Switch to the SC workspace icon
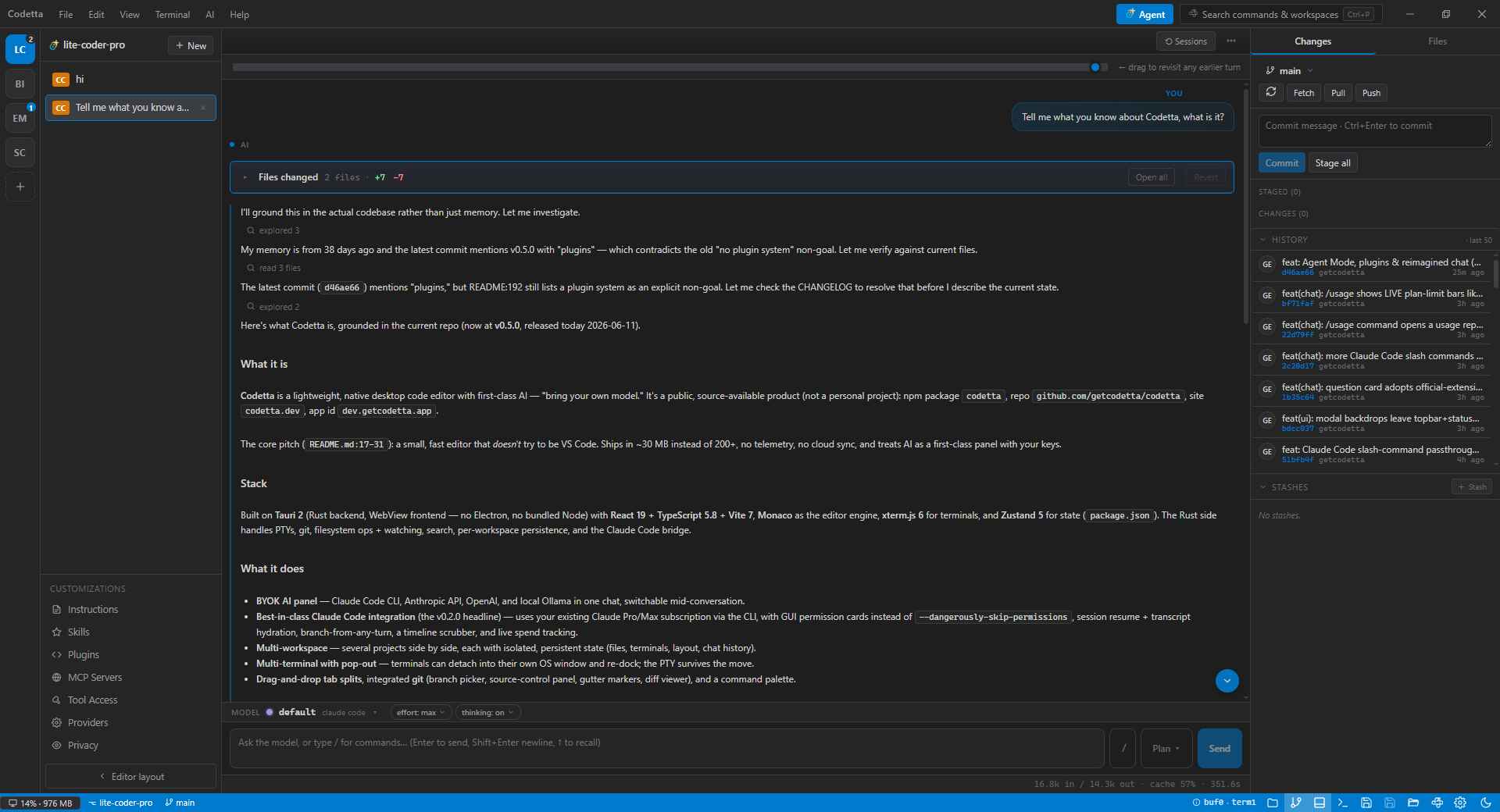Screen dimensions: 1500x812 click(x=20, y=152)
